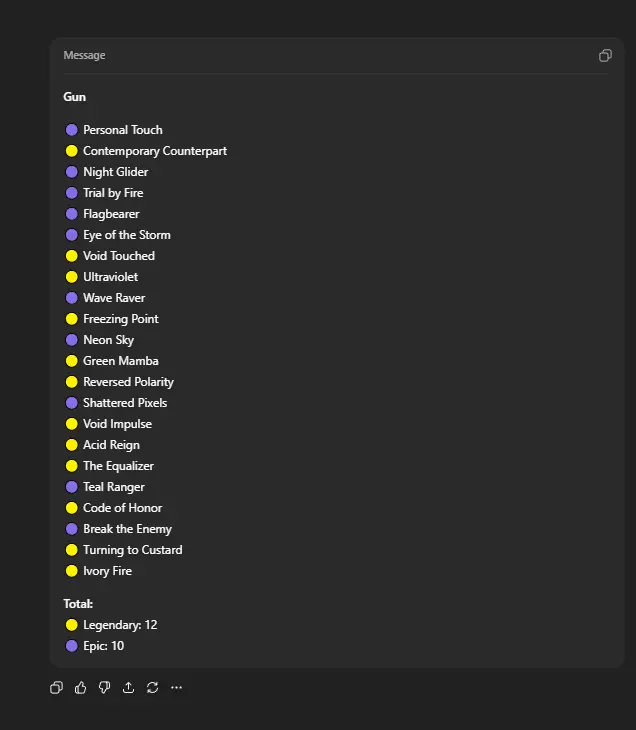Click the yellow circle beside Ivory Fire

coord(71,571)
